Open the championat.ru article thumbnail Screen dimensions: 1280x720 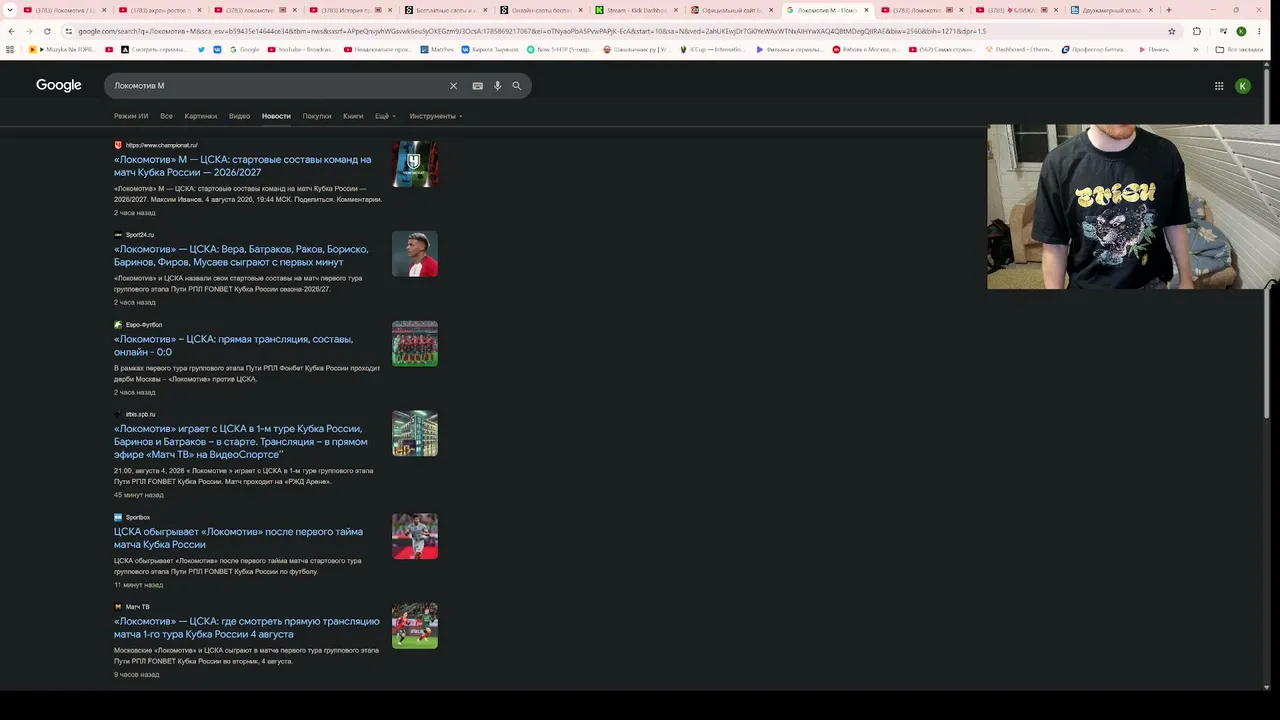(415, 164)
